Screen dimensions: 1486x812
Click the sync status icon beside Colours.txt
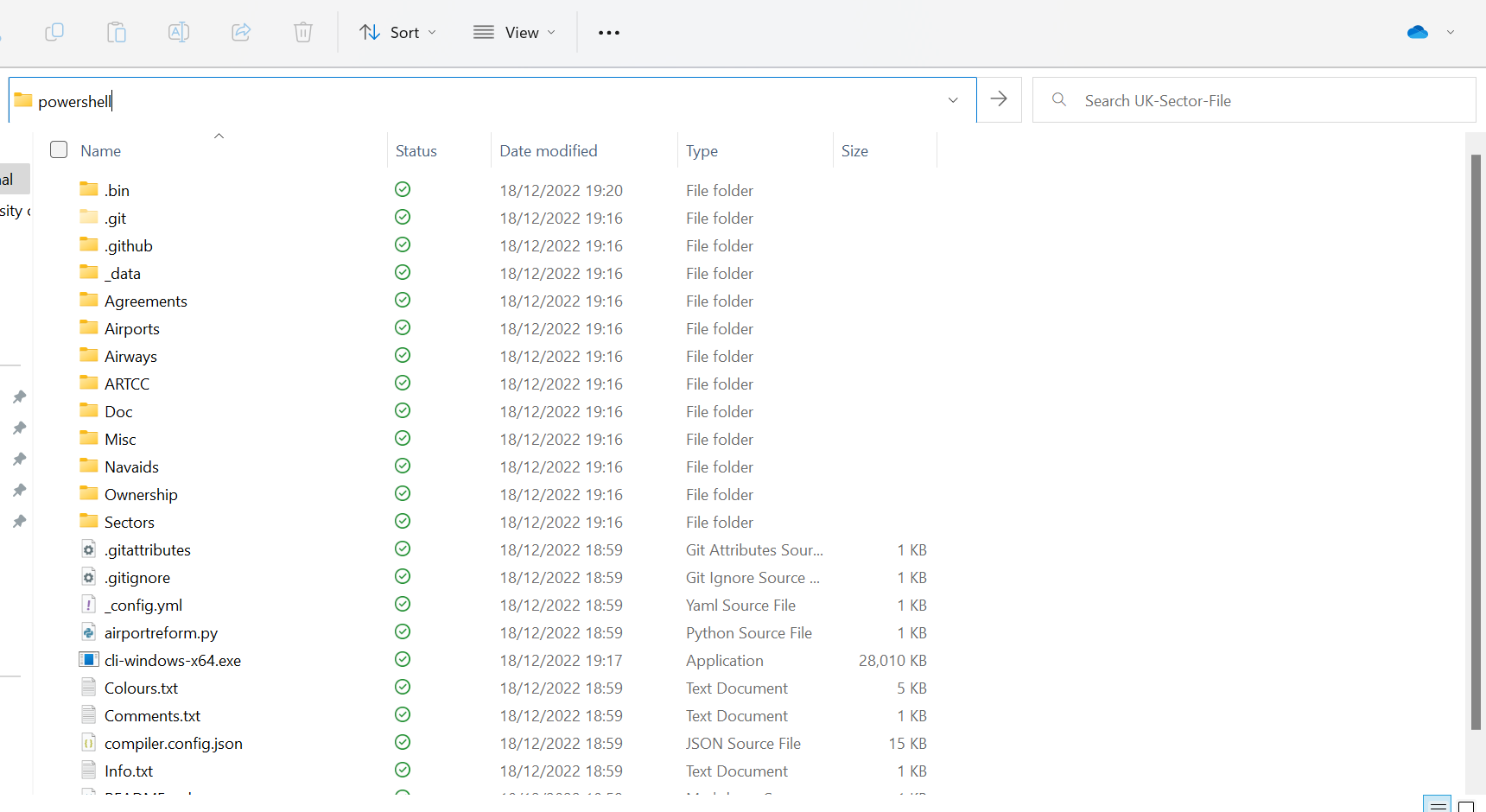point(402,687)
